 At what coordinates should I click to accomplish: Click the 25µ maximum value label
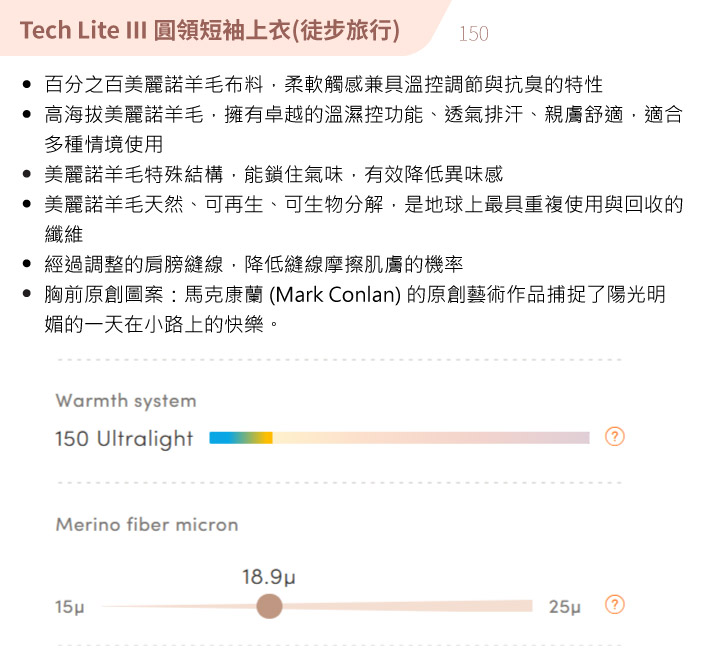[x=565, y=607]
